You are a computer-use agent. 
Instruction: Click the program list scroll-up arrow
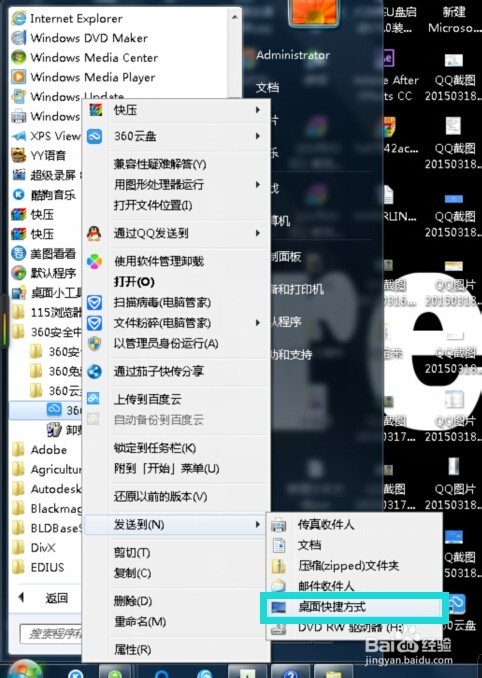(x=234, y=17)
